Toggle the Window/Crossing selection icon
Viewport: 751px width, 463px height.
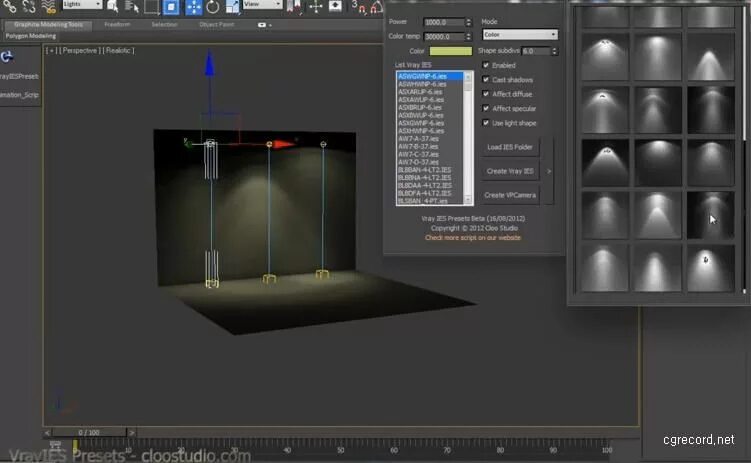pyautogui.click(x=171, y=7)
